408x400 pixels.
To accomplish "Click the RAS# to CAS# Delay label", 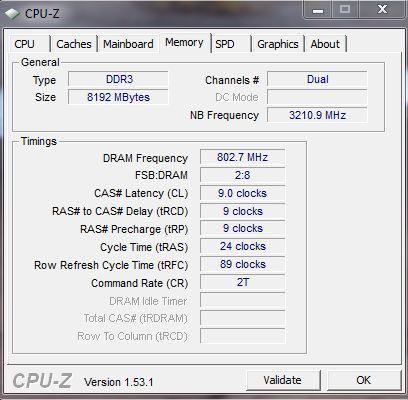I will [120, 211].
